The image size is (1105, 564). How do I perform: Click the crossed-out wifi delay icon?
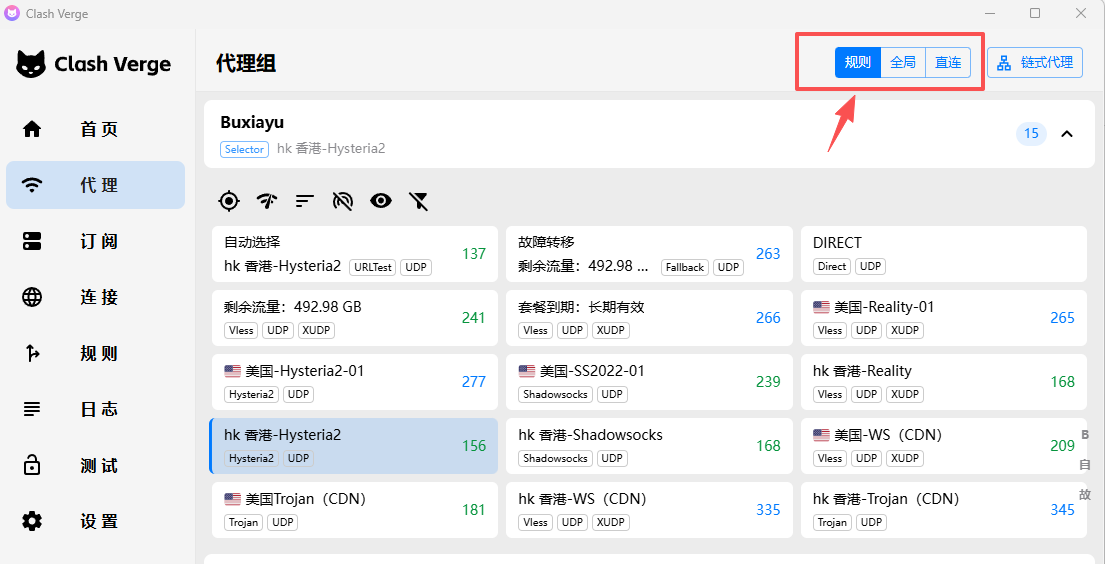click(x=342, y=201)
